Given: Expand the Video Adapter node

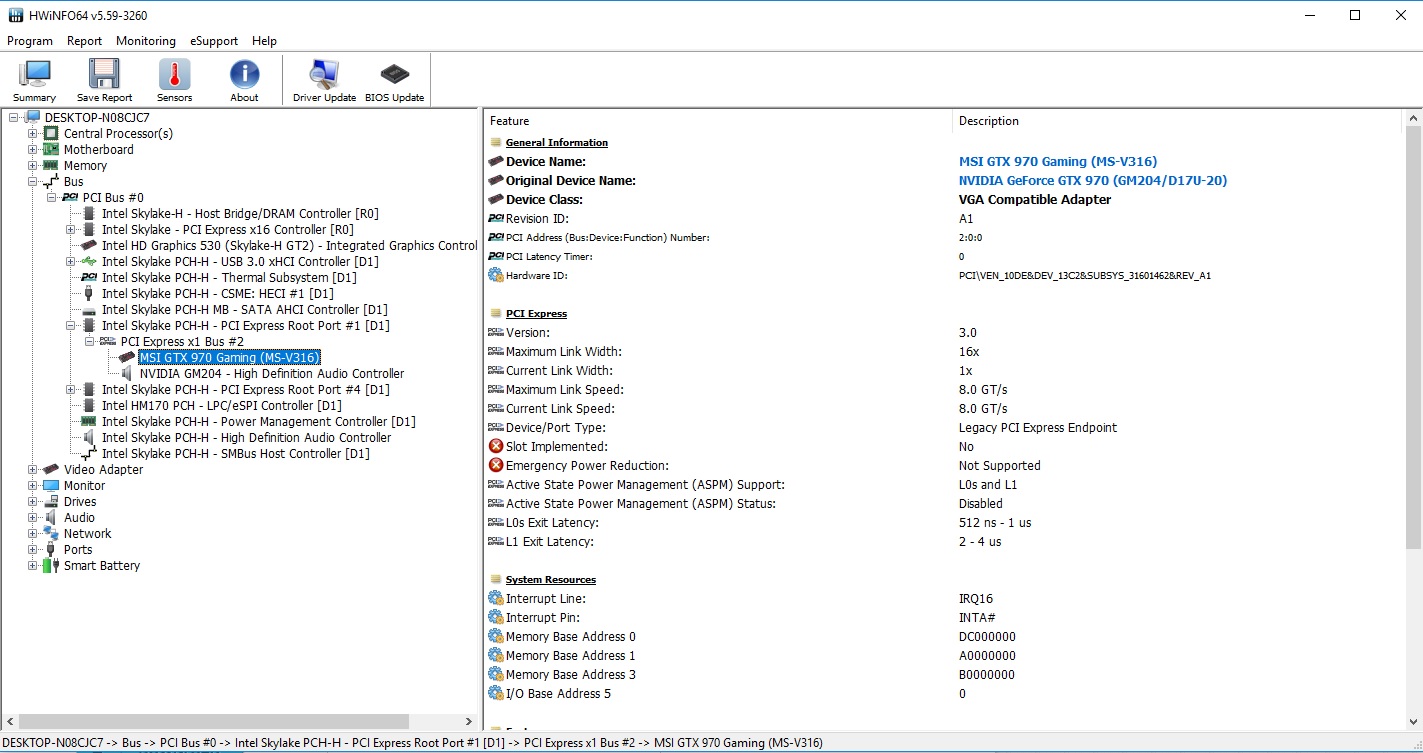Looking at the screenshot, I should click(33, 470).
